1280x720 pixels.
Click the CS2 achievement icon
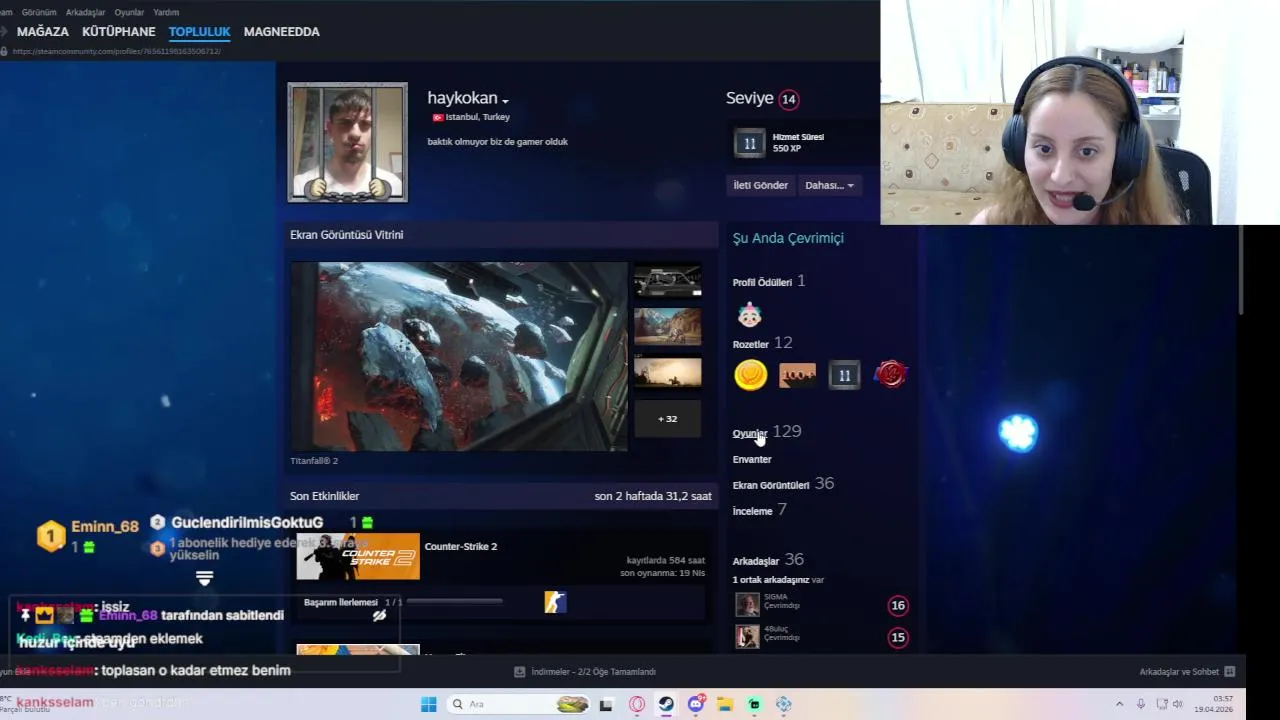point(555,602)
